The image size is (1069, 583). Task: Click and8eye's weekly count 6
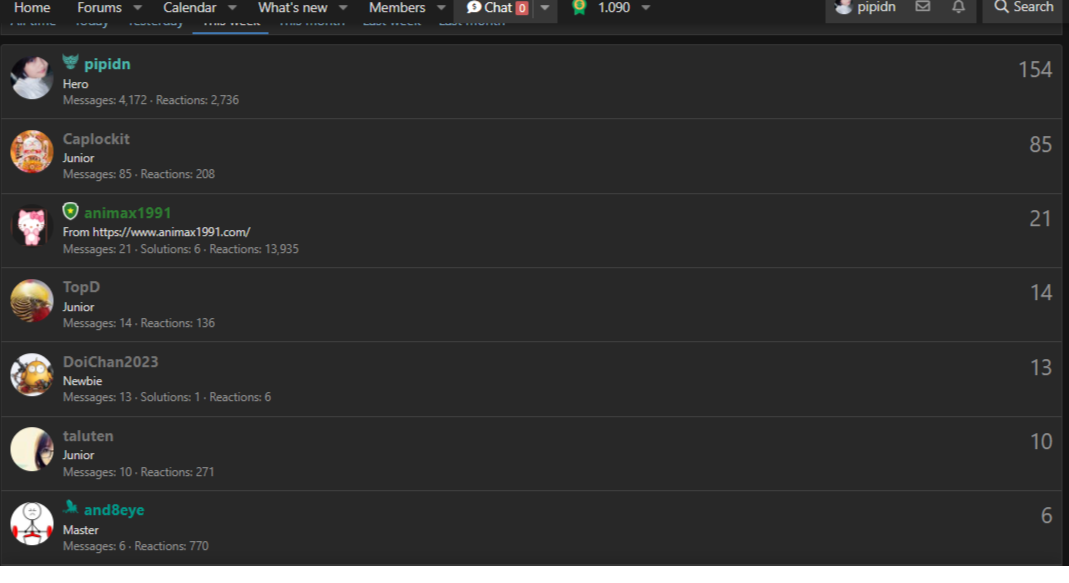click(1047, 515)
